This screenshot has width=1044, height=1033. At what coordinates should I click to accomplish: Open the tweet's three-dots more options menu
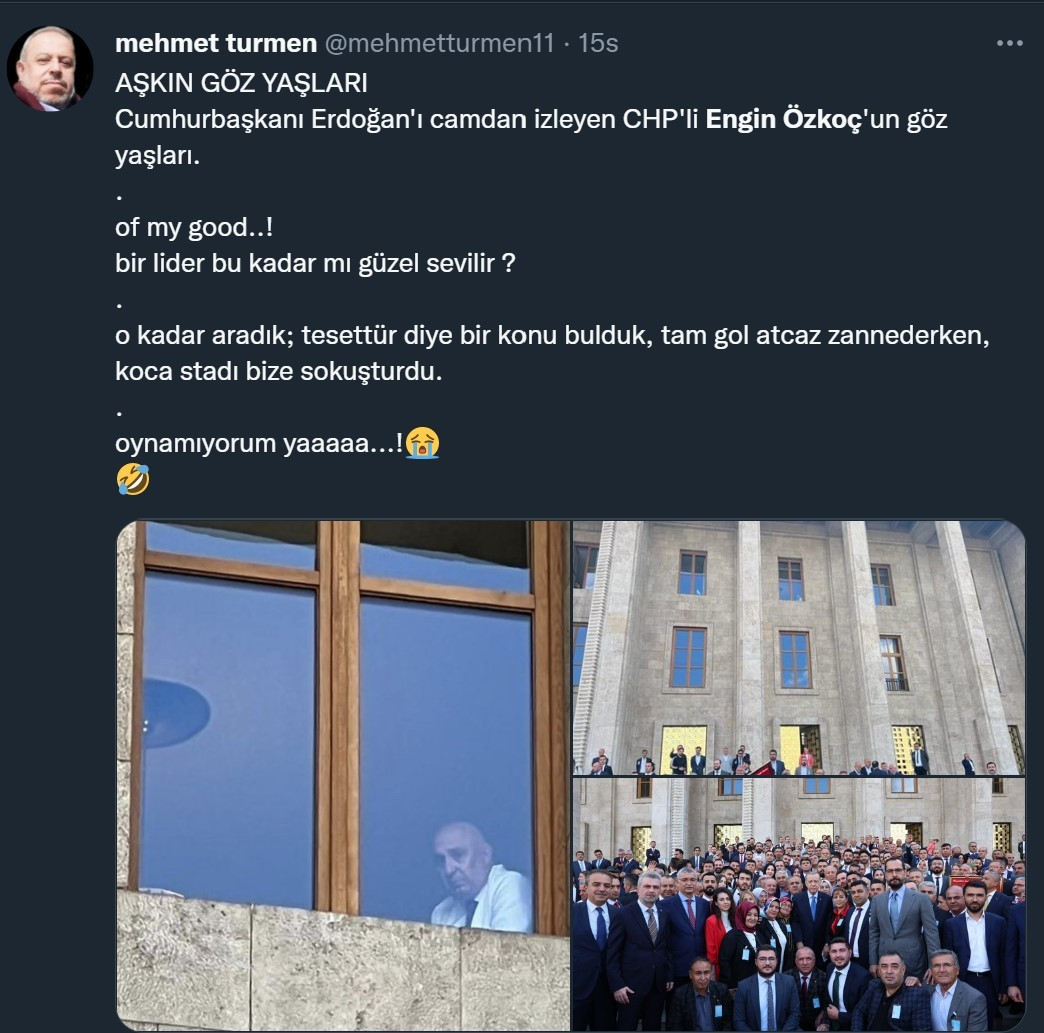point(1009,43)
